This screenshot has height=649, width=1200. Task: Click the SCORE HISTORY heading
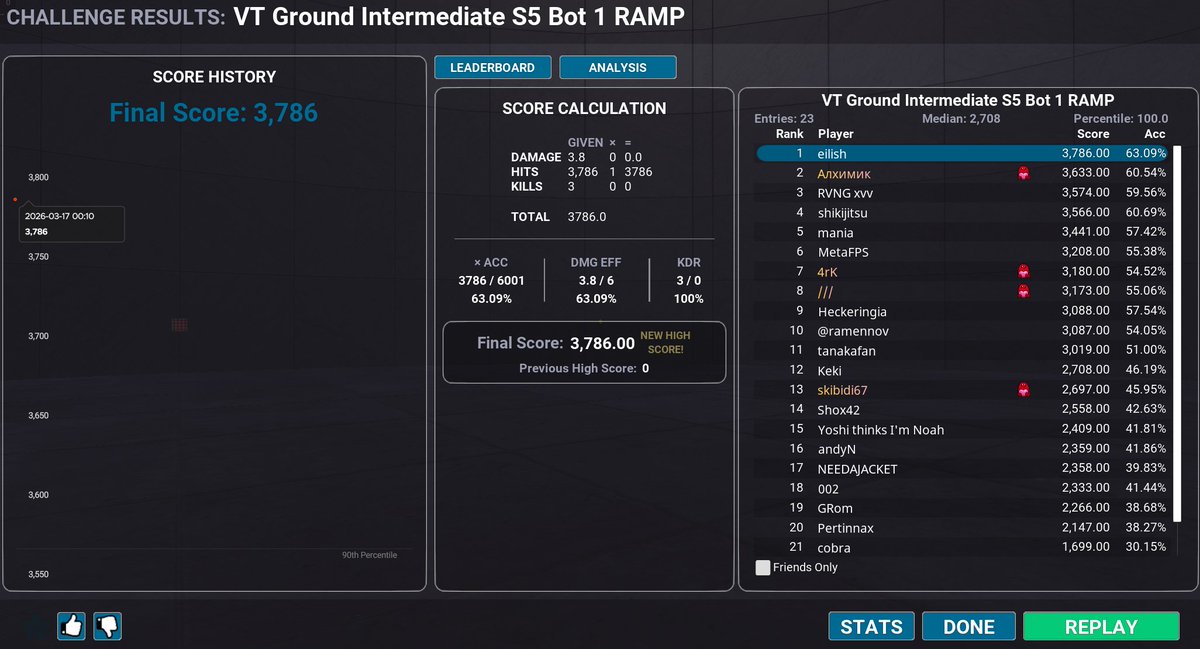pyautogui.click(x=214, y=76)
